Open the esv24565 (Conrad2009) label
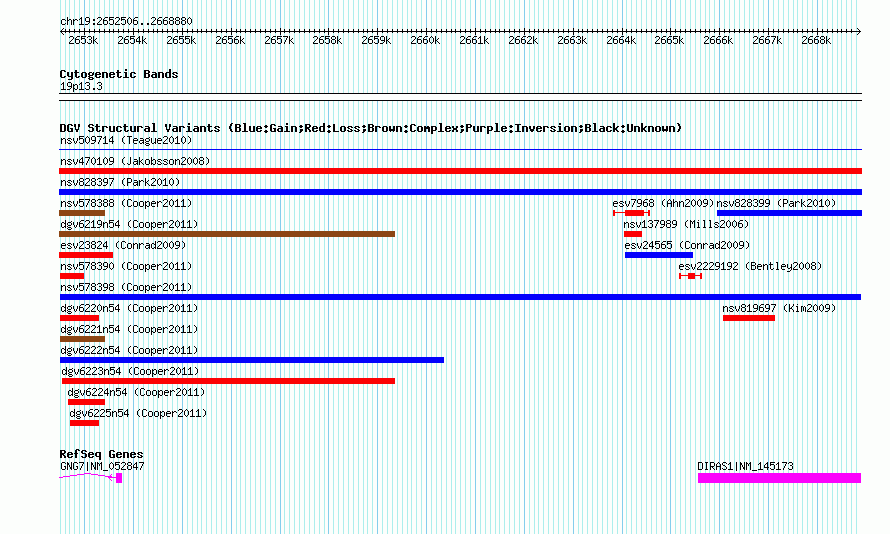890x534 pixels. pos(687,245)
